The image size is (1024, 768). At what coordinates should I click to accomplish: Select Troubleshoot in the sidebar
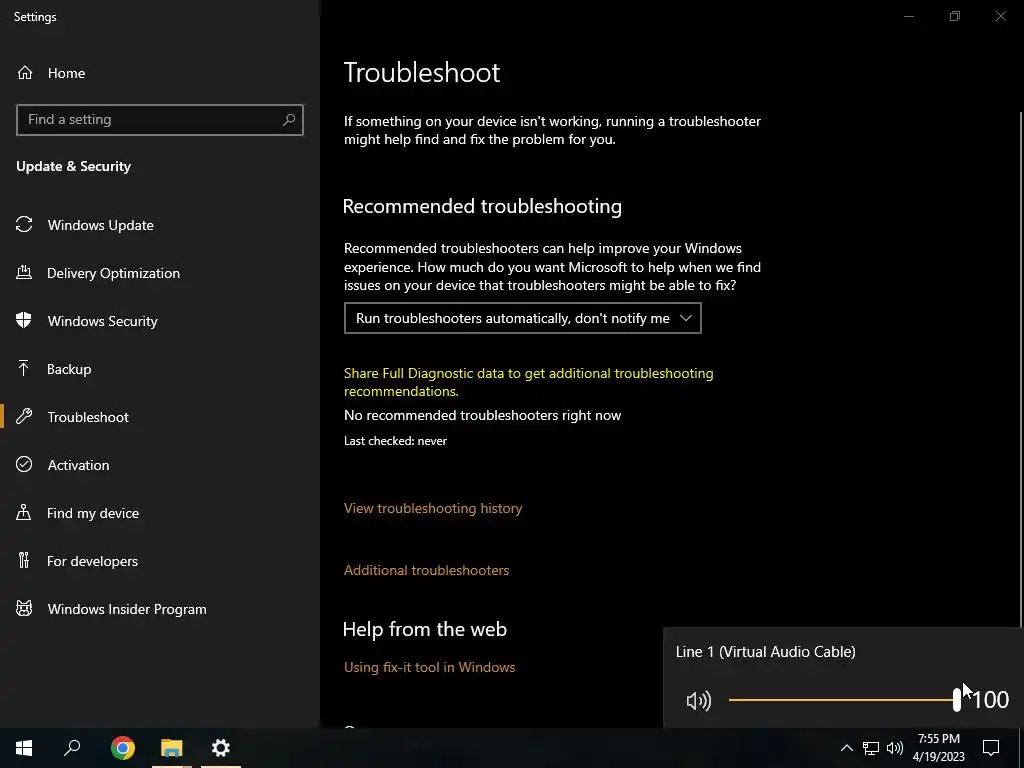[88, 417]
